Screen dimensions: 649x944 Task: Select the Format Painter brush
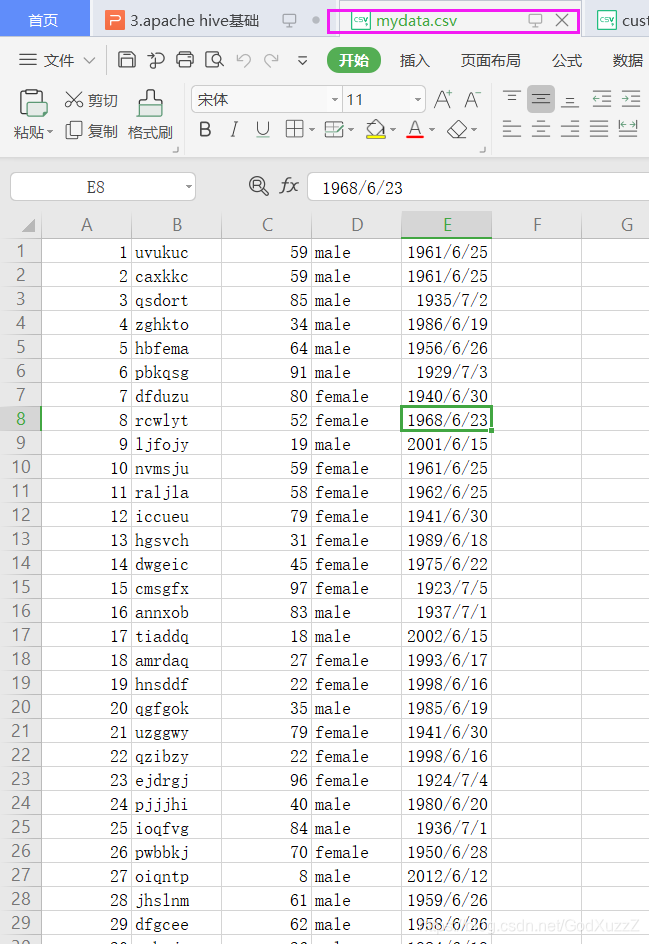pyautogui.click(x=150, y=103)
